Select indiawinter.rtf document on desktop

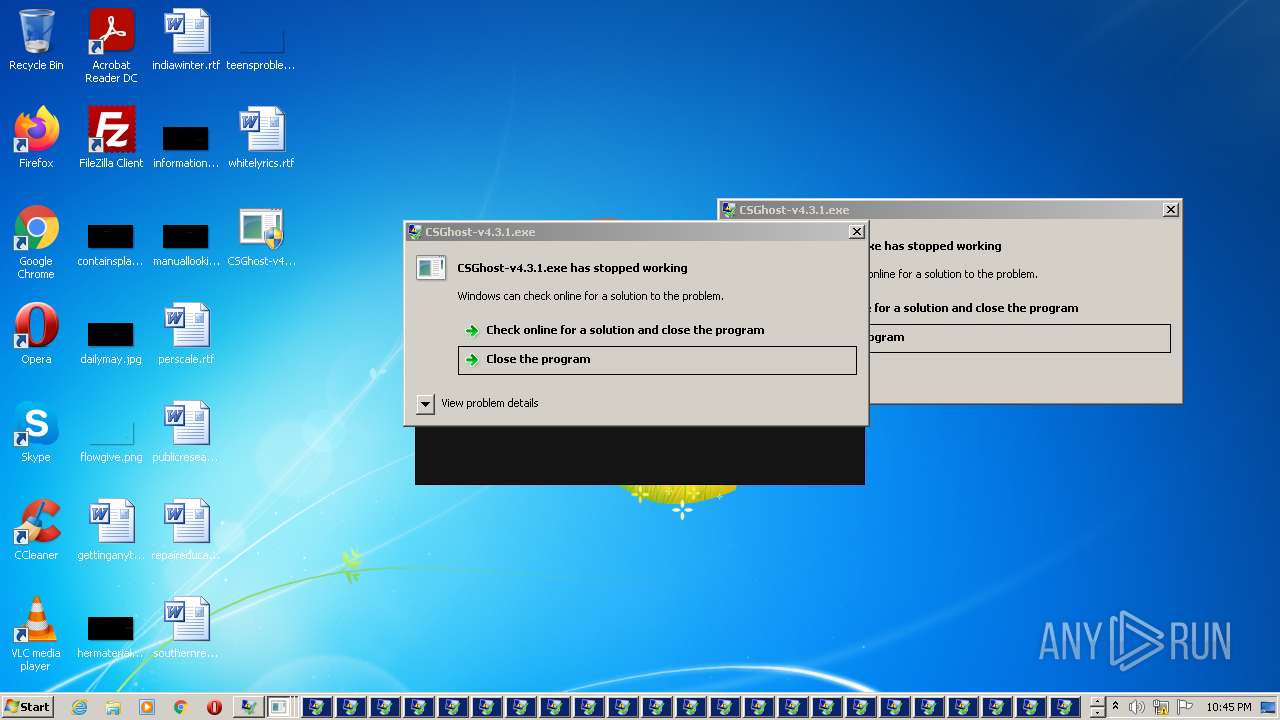pyautogui.click(x=186, y=40)
